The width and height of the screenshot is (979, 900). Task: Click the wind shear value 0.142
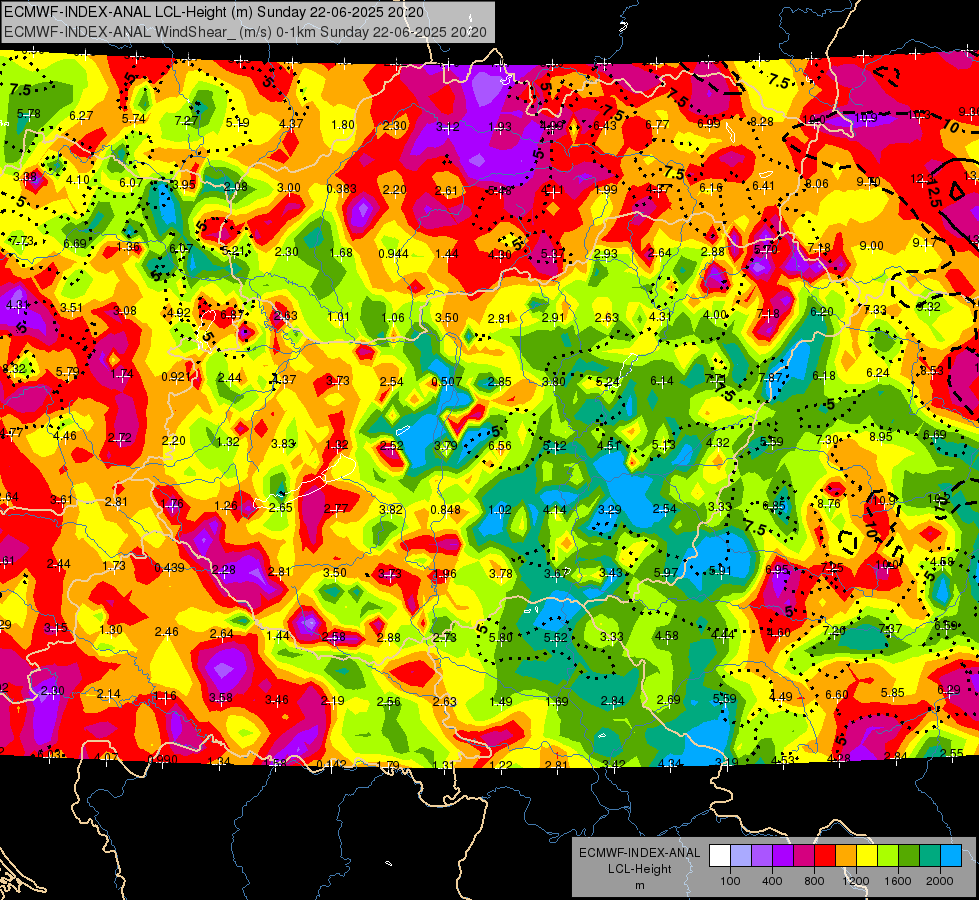point(332,765)
